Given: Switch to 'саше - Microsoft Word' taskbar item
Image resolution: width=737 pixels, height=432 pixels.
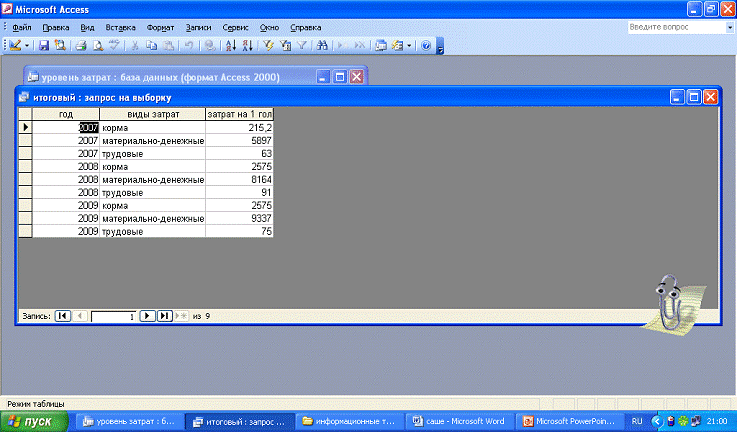Looking at the screenshot, I should pyautogui.click(x=460, y=422).
